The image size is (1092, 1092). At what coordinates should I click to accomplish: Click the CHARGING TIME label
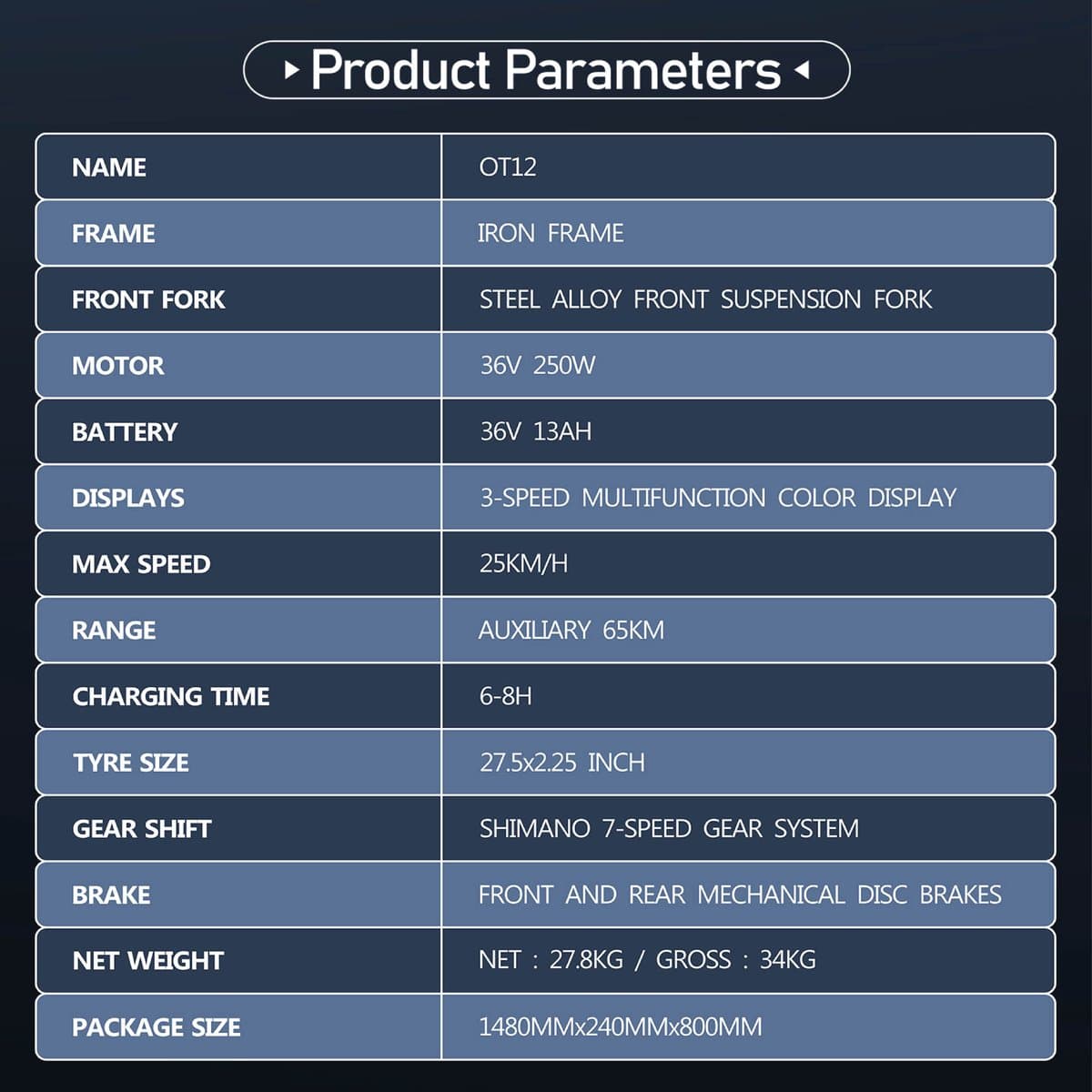[171, 696]
